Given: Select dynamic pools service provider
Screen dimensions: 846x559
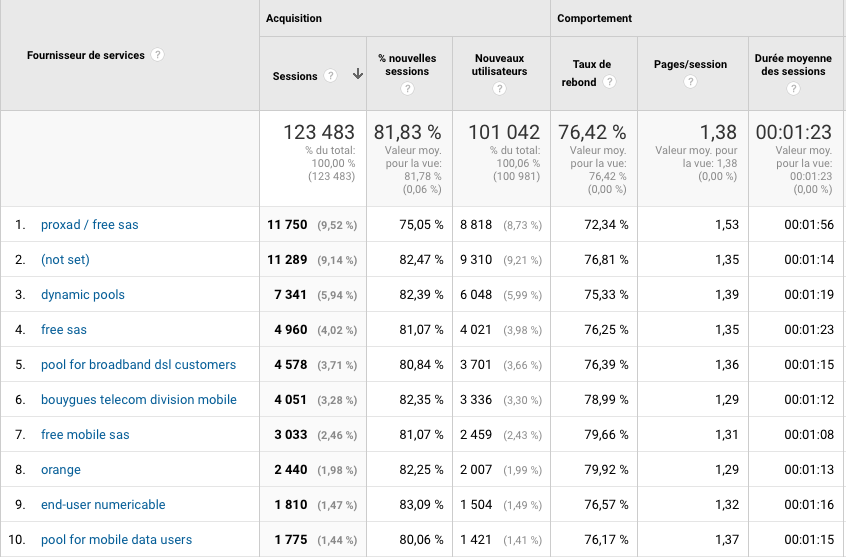Looking at the screenshot, I should tap(83, 295).
